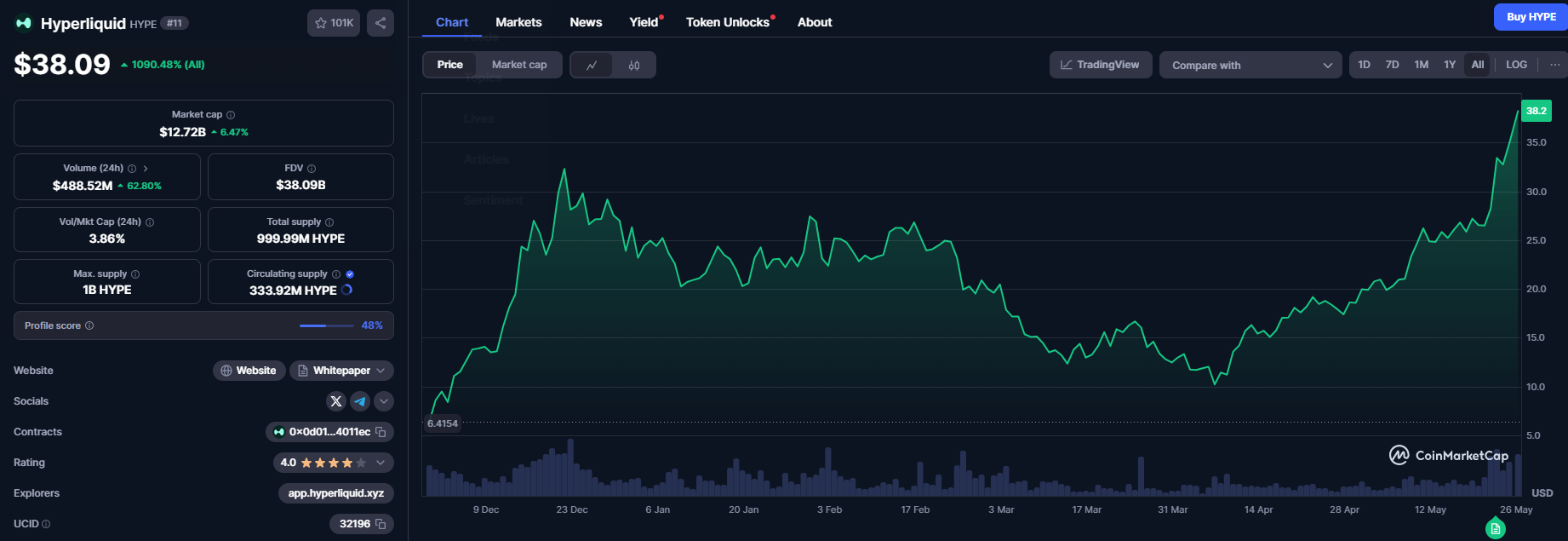Open the About tab
This screenshot has width=1568, height=541.
(815, 22)
